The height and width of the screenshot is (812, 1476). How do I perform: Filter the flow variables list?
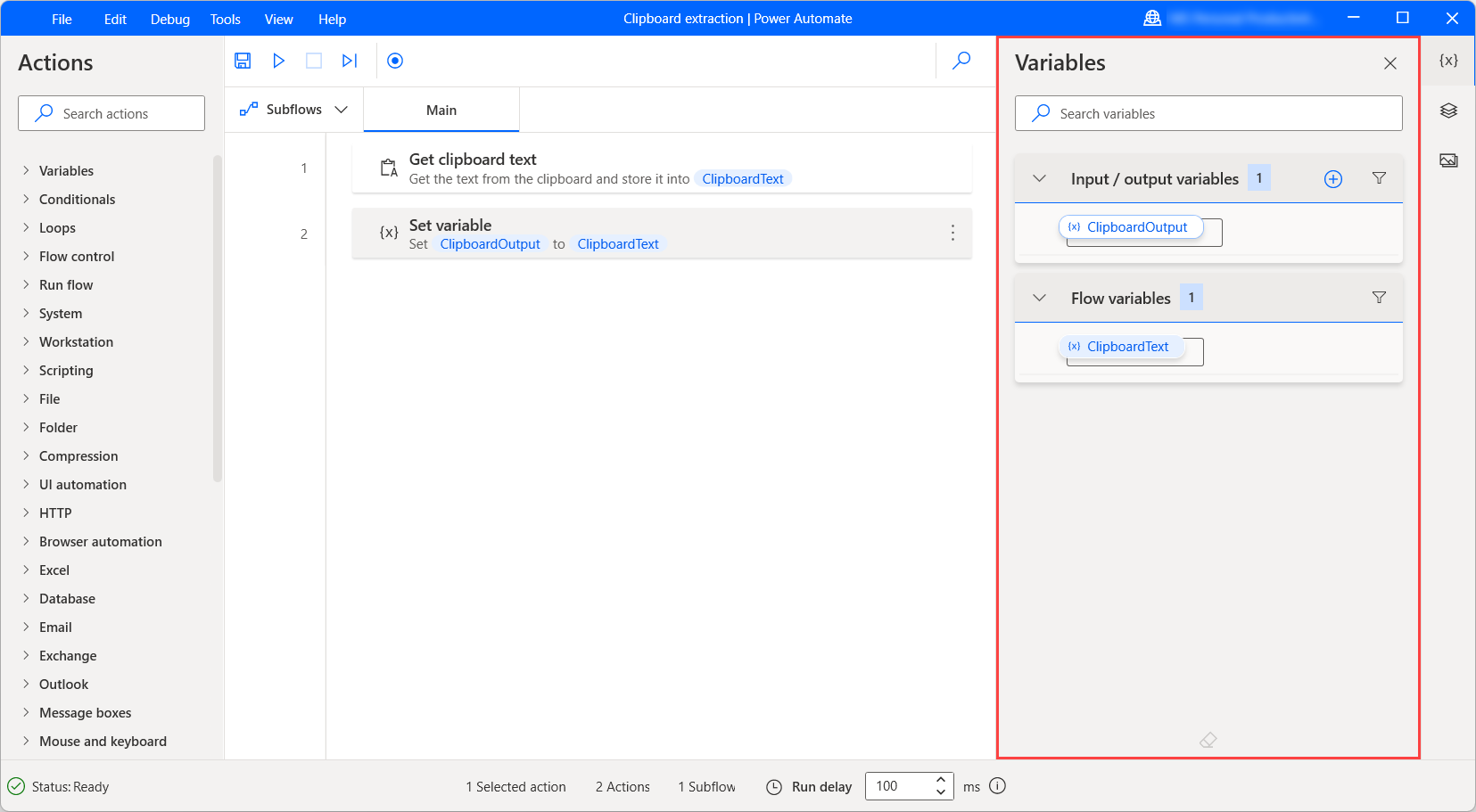pyautogui.click(x=1379, y=297)
